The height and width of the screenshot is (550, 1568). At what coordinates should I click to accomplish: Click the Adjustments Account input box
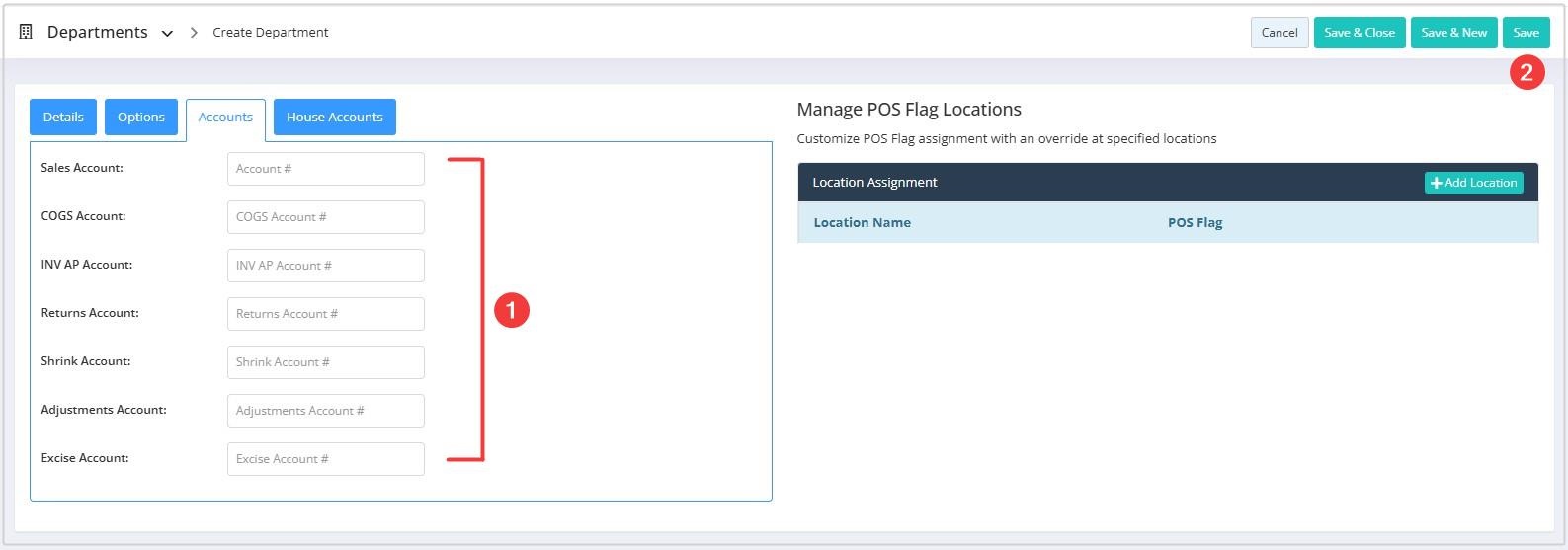pos(326,411)
